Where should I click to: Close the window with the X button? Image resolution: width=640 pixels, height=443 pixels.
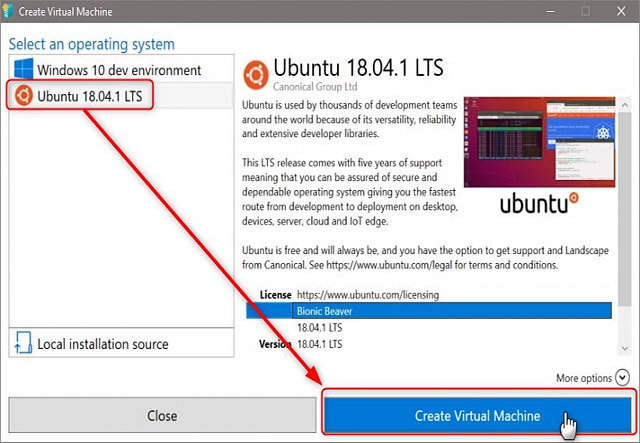click(x=621, y=11)
